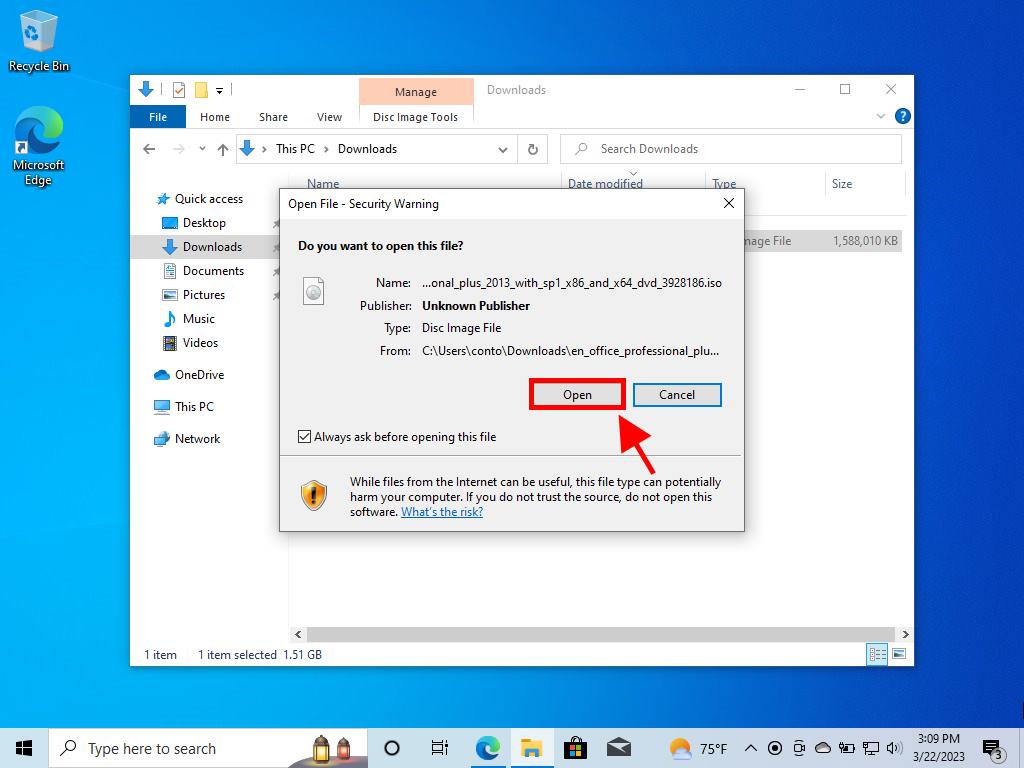The height and width of the screenshot is (768, 1024).
Task: Expand the address bar history dropdown
Action: coord(503,150)
